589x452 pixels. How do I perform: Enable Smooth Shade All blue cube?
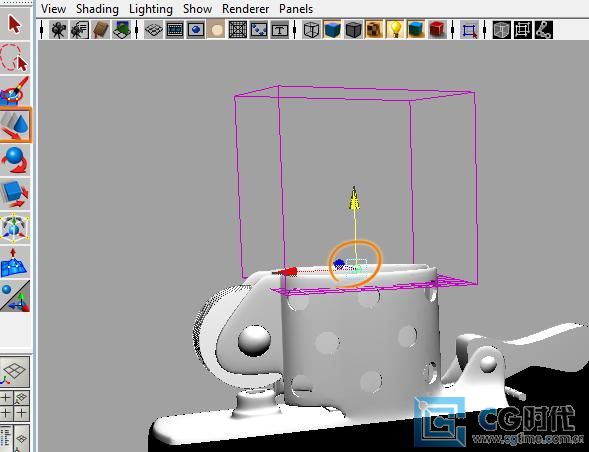[332, 30]
